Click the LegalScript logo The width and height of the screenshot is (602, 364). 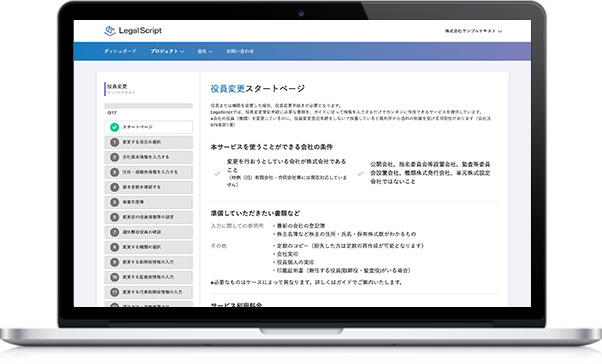pos(133,31)
